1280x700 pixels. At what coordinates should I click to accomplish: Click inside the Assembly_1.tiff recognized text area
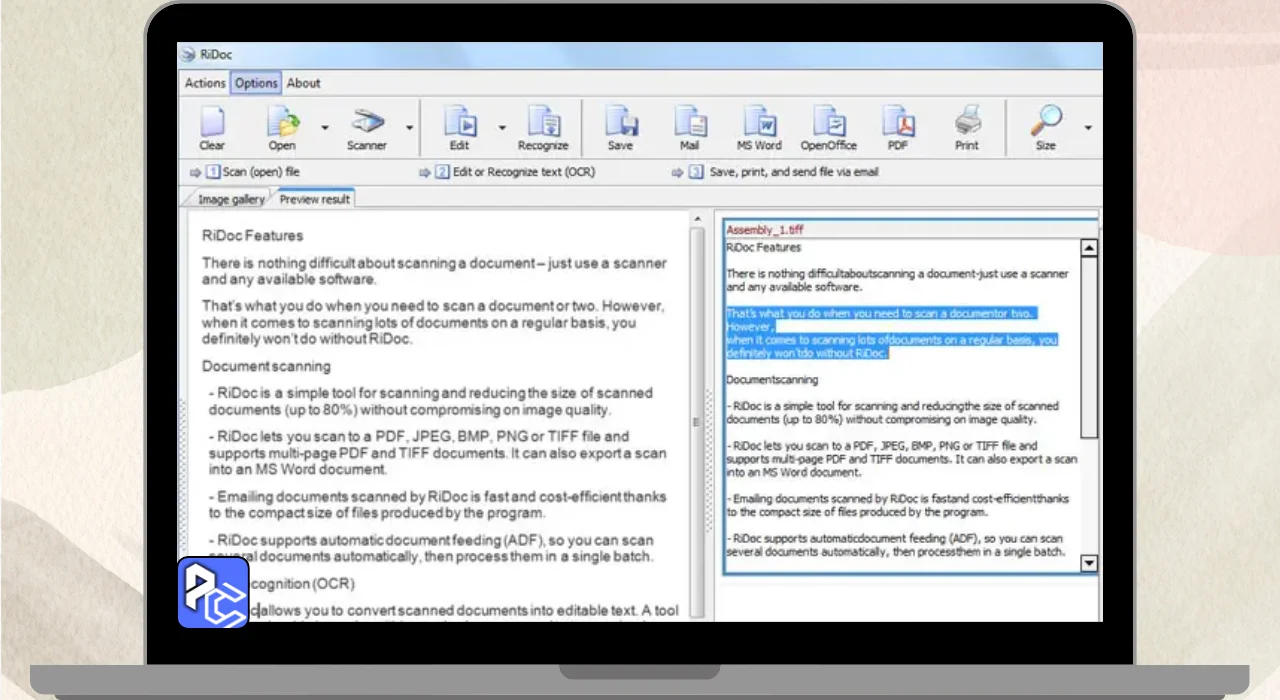[900, 480]
